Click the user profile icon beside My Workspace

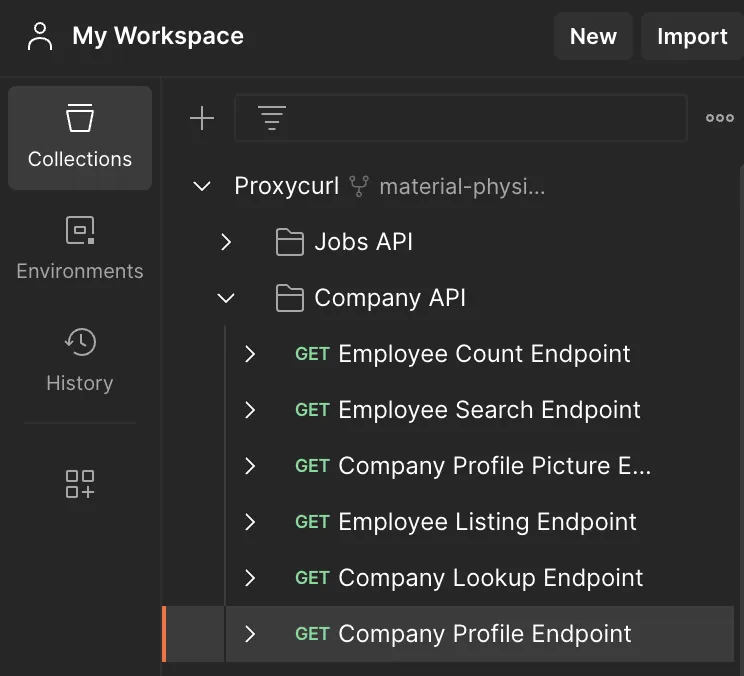pyautogui.click(x=40, y=36)
